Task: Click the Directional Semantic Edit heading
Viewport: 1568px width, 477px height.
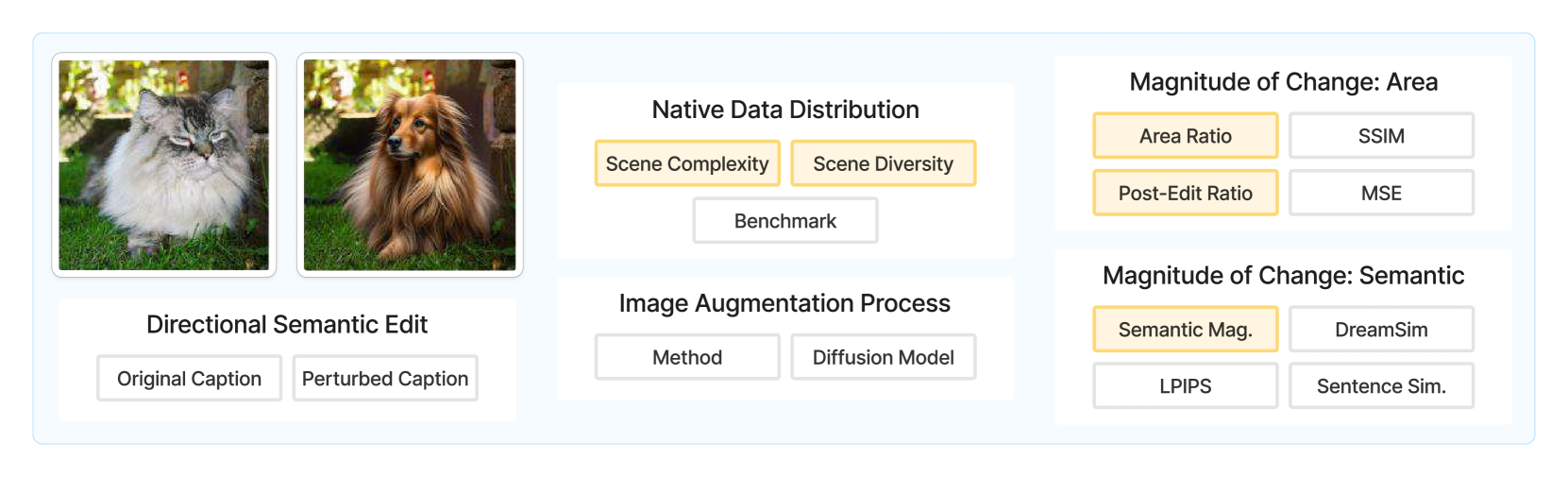Action: (x=287, y=325)
